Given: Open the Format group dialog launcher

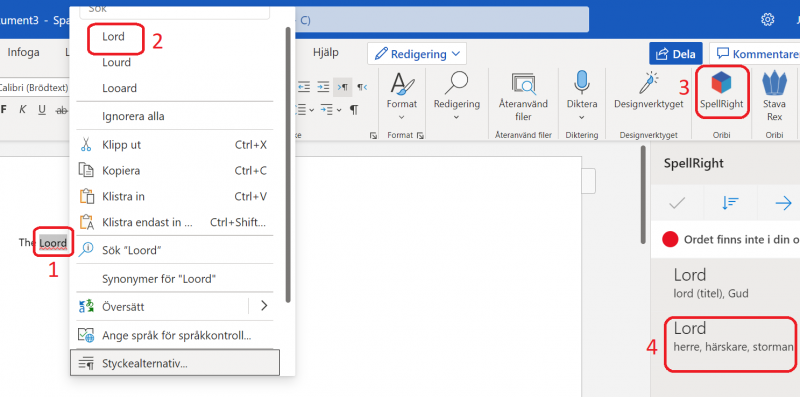Looking at the screenshot, I should pos(420,135).
